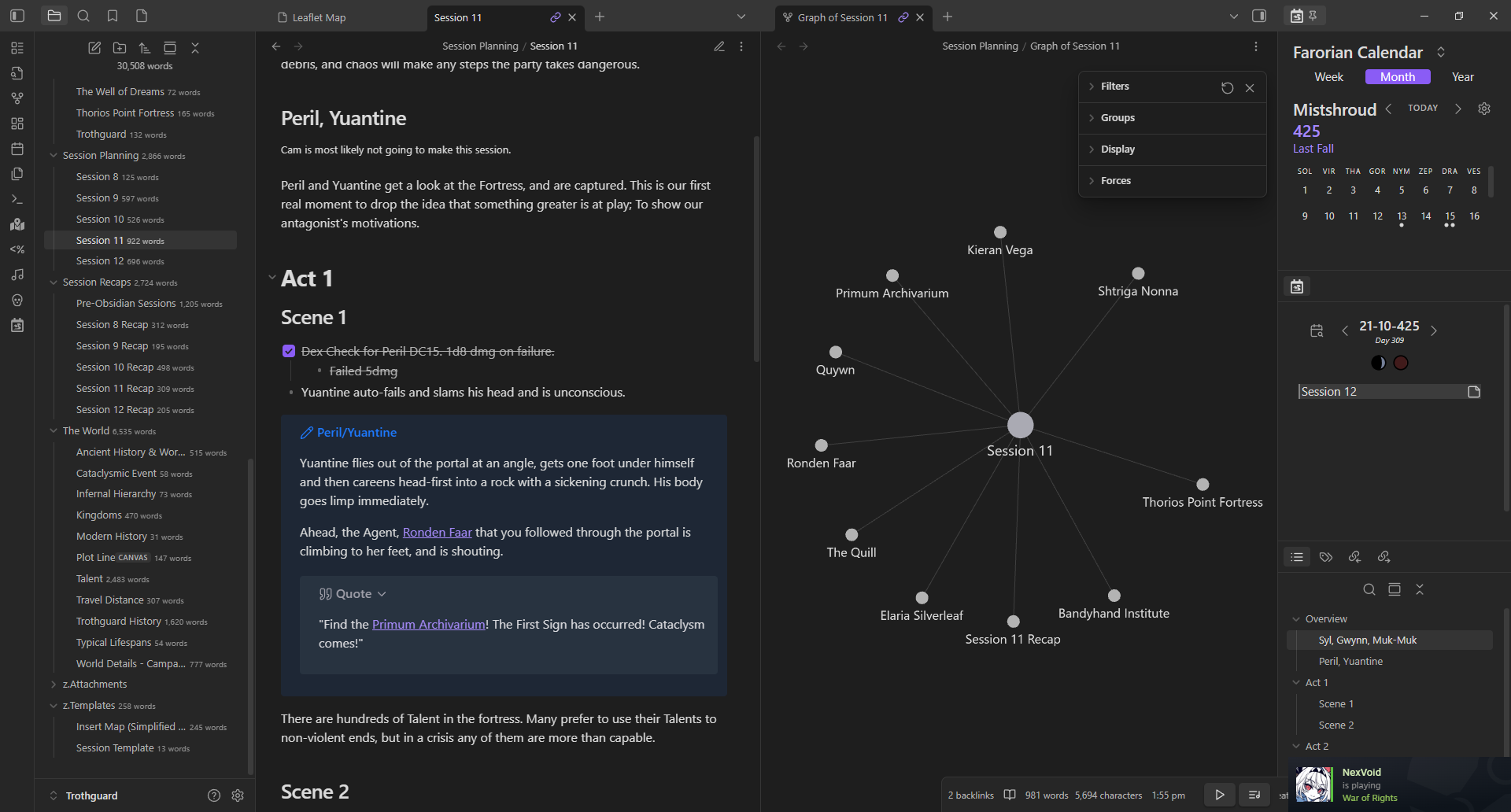Open Session 12 Recap in file tree
Screen dimensions: 1511x812
(114, 409)
